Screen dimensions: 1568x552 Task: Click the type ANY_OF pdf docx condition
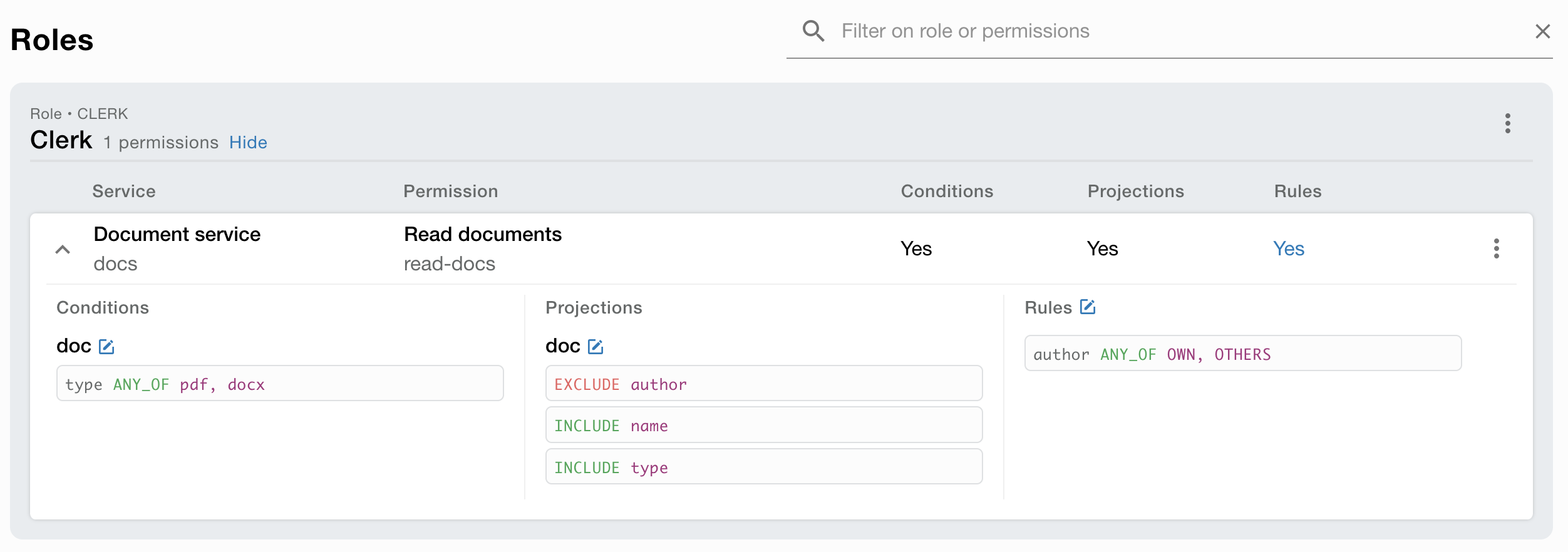[x=279, y=383]
